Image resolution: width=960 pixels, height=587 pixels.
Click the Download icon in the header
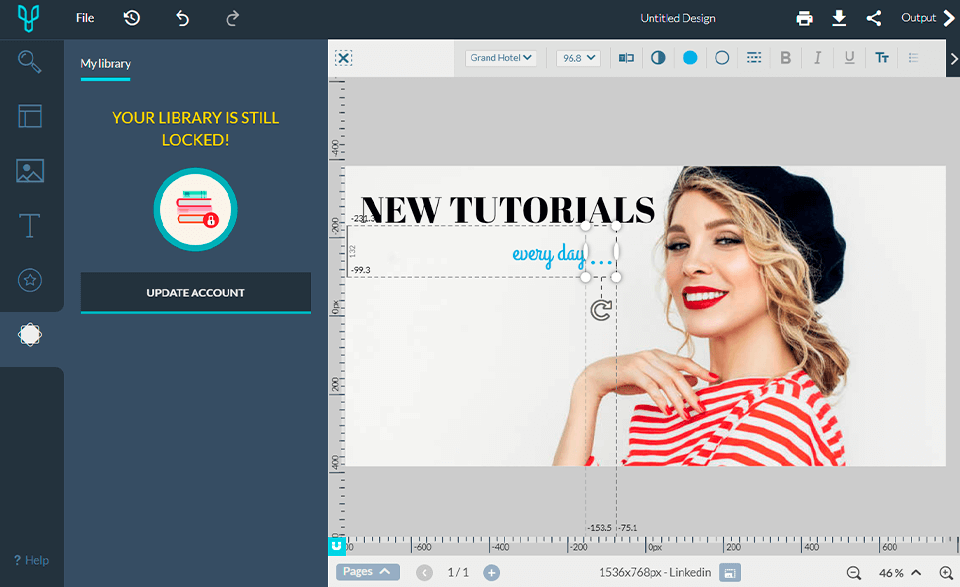839,18
